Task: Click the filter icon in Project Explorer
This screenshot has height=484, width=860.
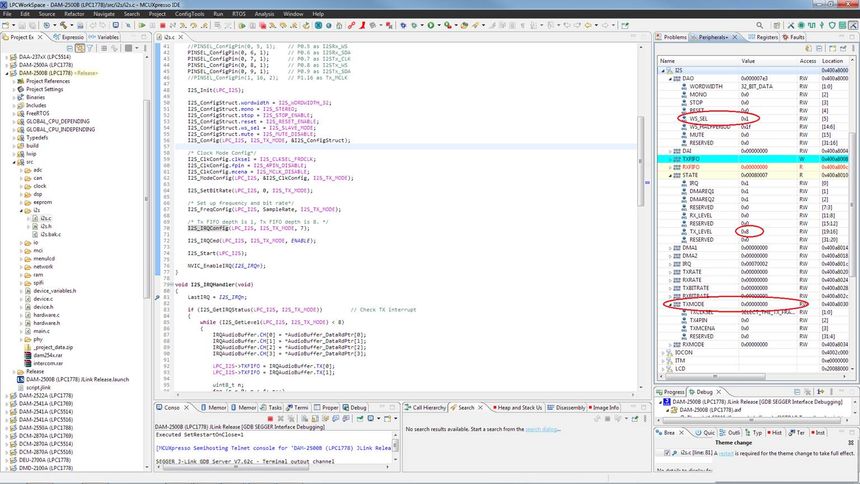Action: (90, 48)
